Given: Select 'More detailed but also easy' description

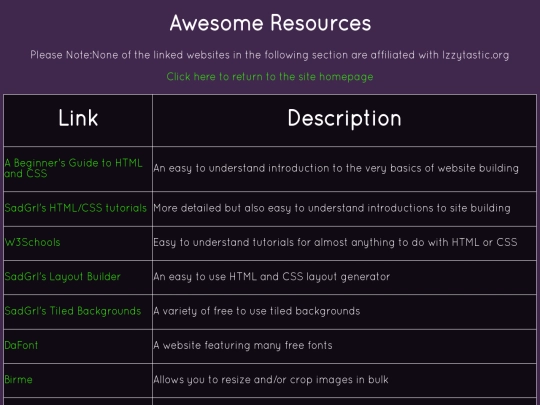Looking at the screenshot, I should [332, 208].
